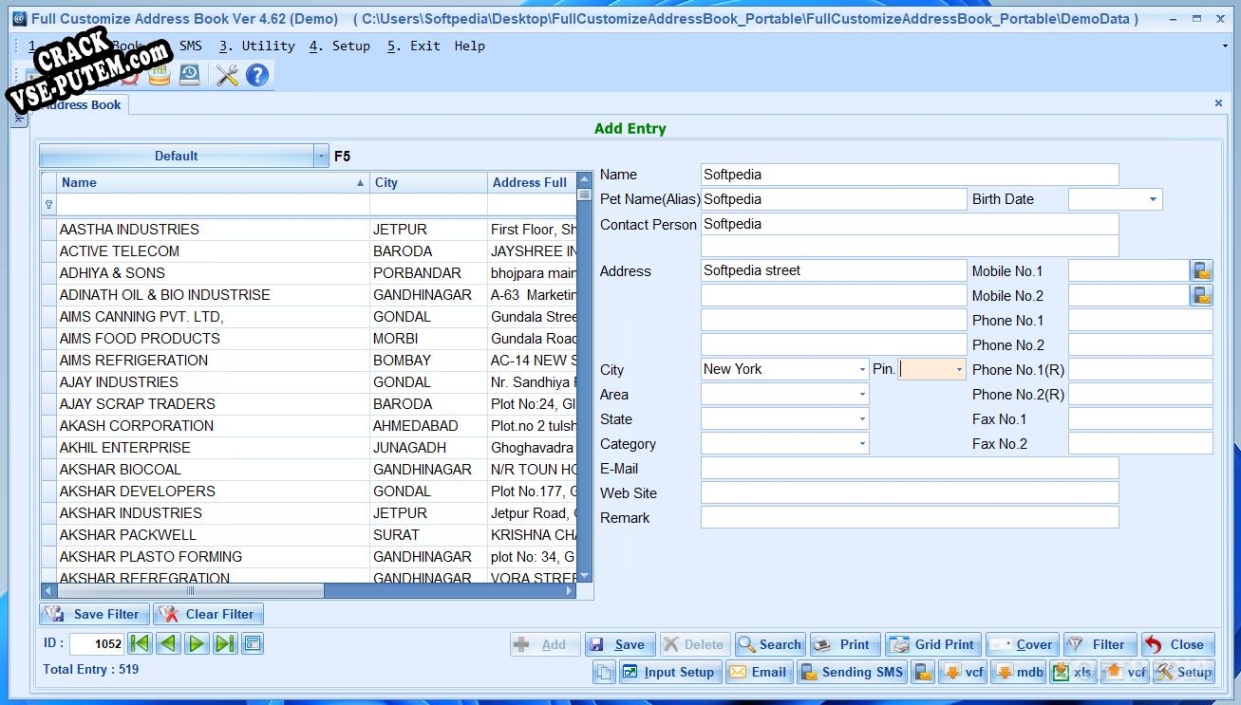
Task: Open the birthday cake reminder tool
Action: [x=160, y=75]
